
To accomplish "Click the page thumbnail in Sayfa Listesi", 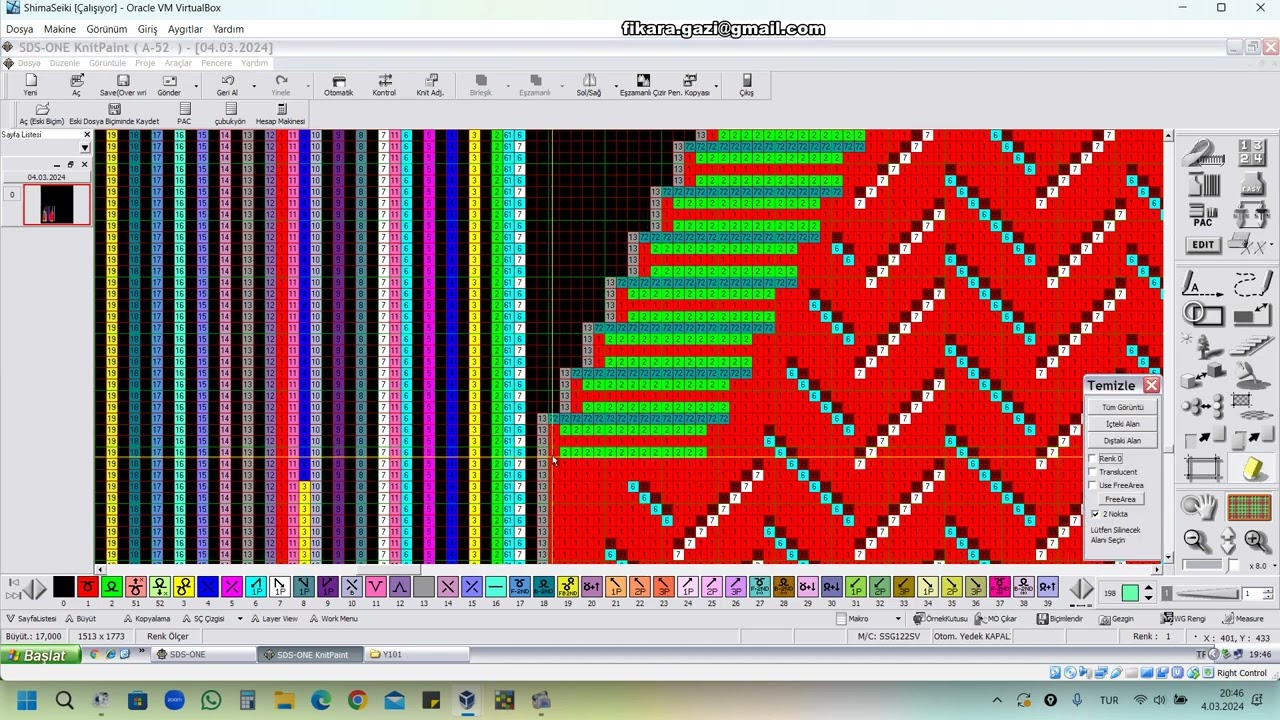I will coord(57,205).
